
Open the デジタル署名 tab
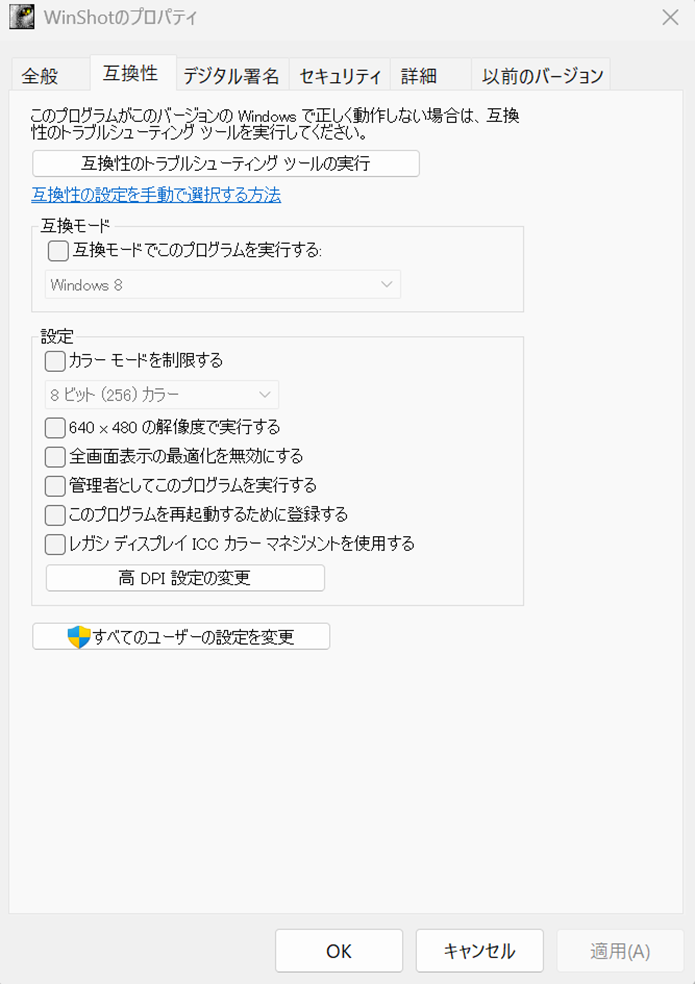(231, 75)
